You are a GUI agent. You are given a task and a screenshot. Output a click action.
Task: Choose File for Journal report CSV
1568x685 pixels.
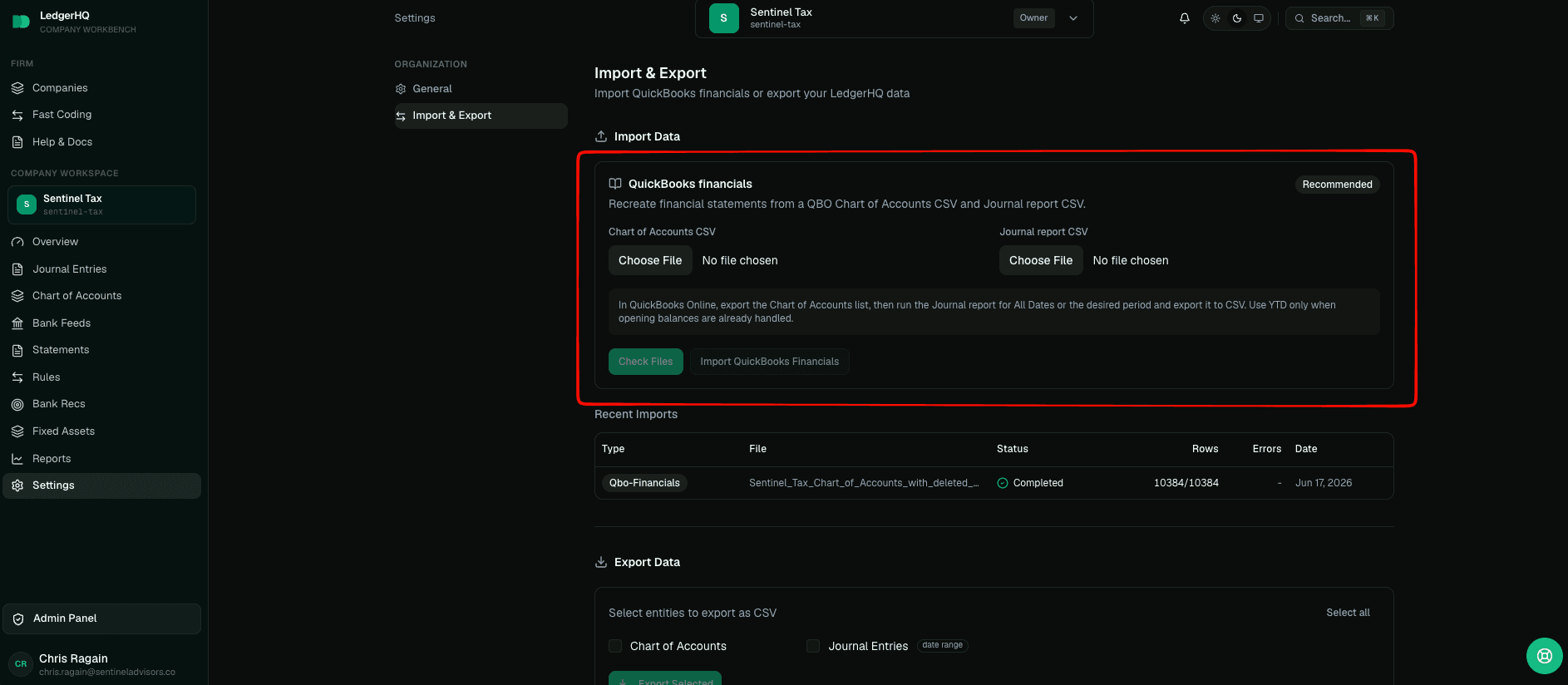(1041, 260)
